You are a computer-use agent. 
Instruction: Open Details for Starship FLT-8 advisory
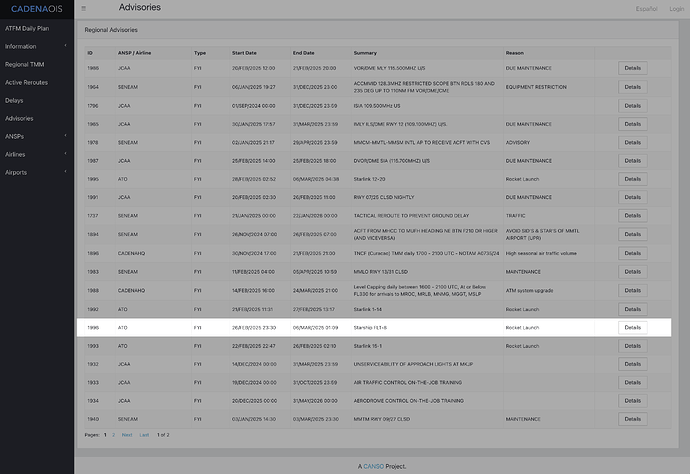coord(632,327)
